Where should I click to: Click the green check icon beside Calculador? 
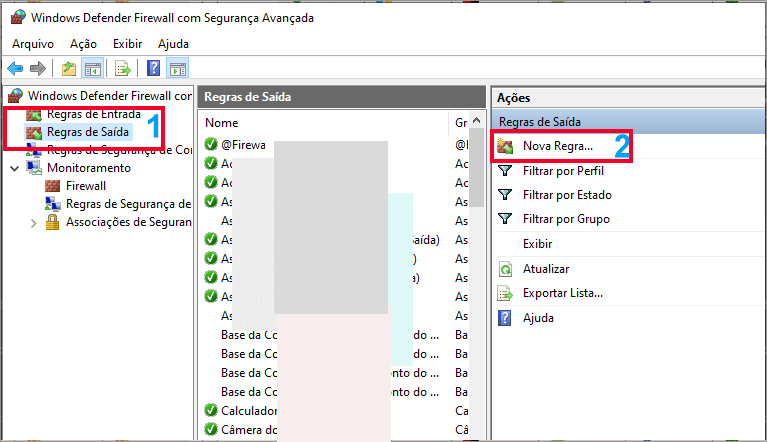(211, 410)
